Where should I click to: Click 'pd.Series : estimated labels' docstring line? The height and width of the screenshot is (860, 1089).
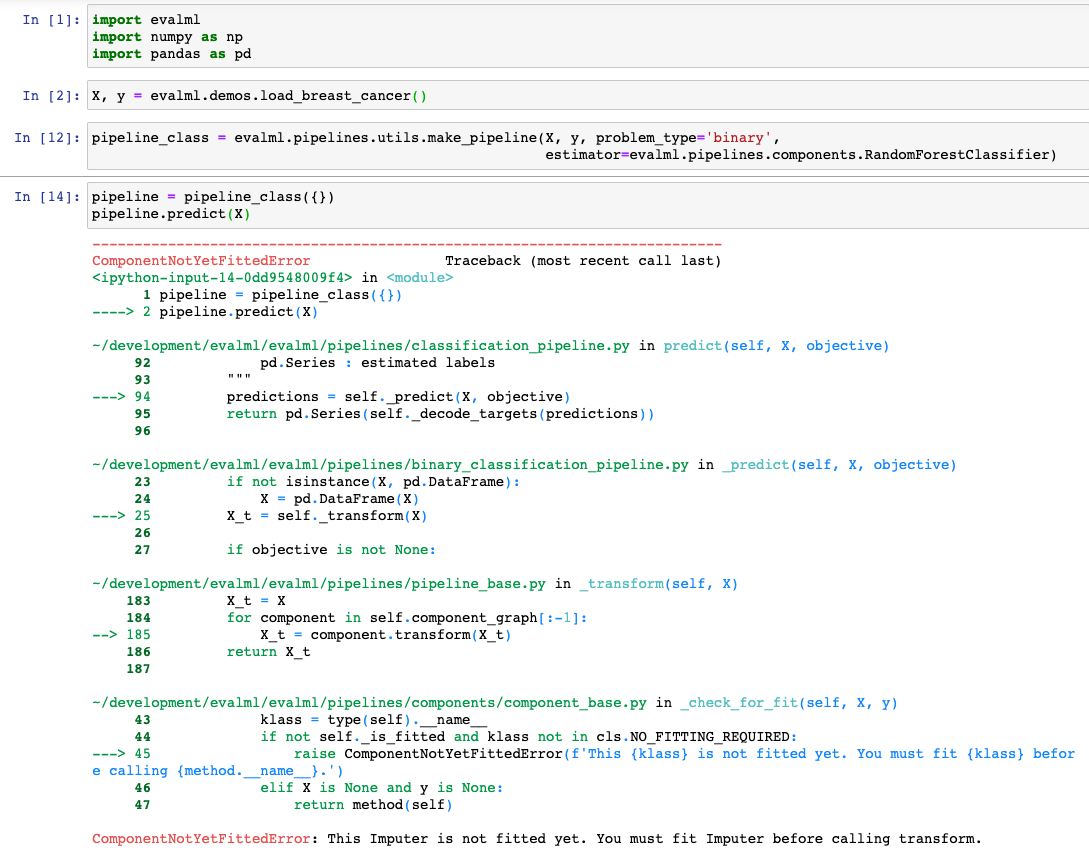coord(378,363)
